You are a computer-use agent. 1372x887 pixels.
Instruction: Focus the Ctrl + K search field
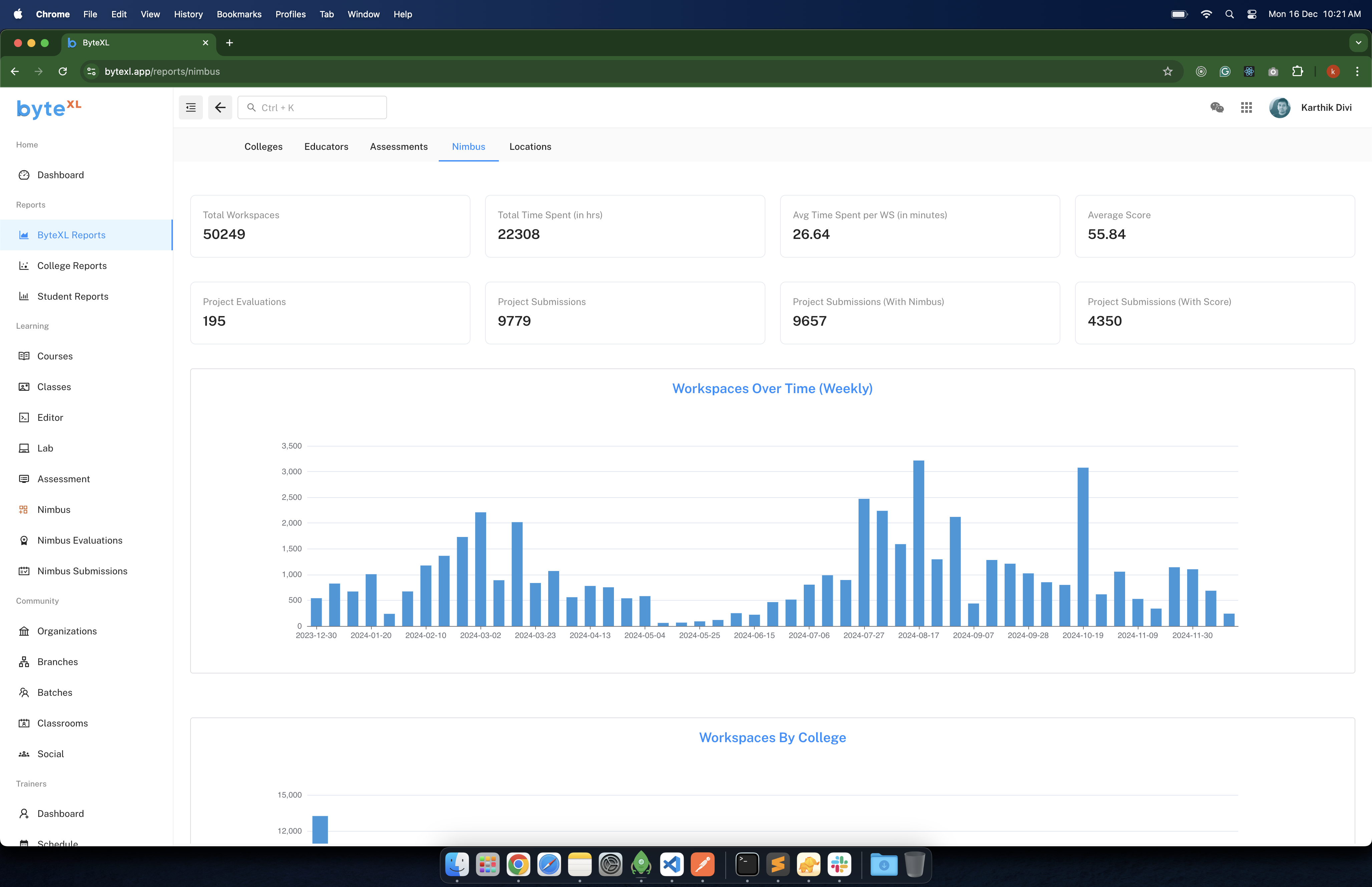[x=313, y=108]
